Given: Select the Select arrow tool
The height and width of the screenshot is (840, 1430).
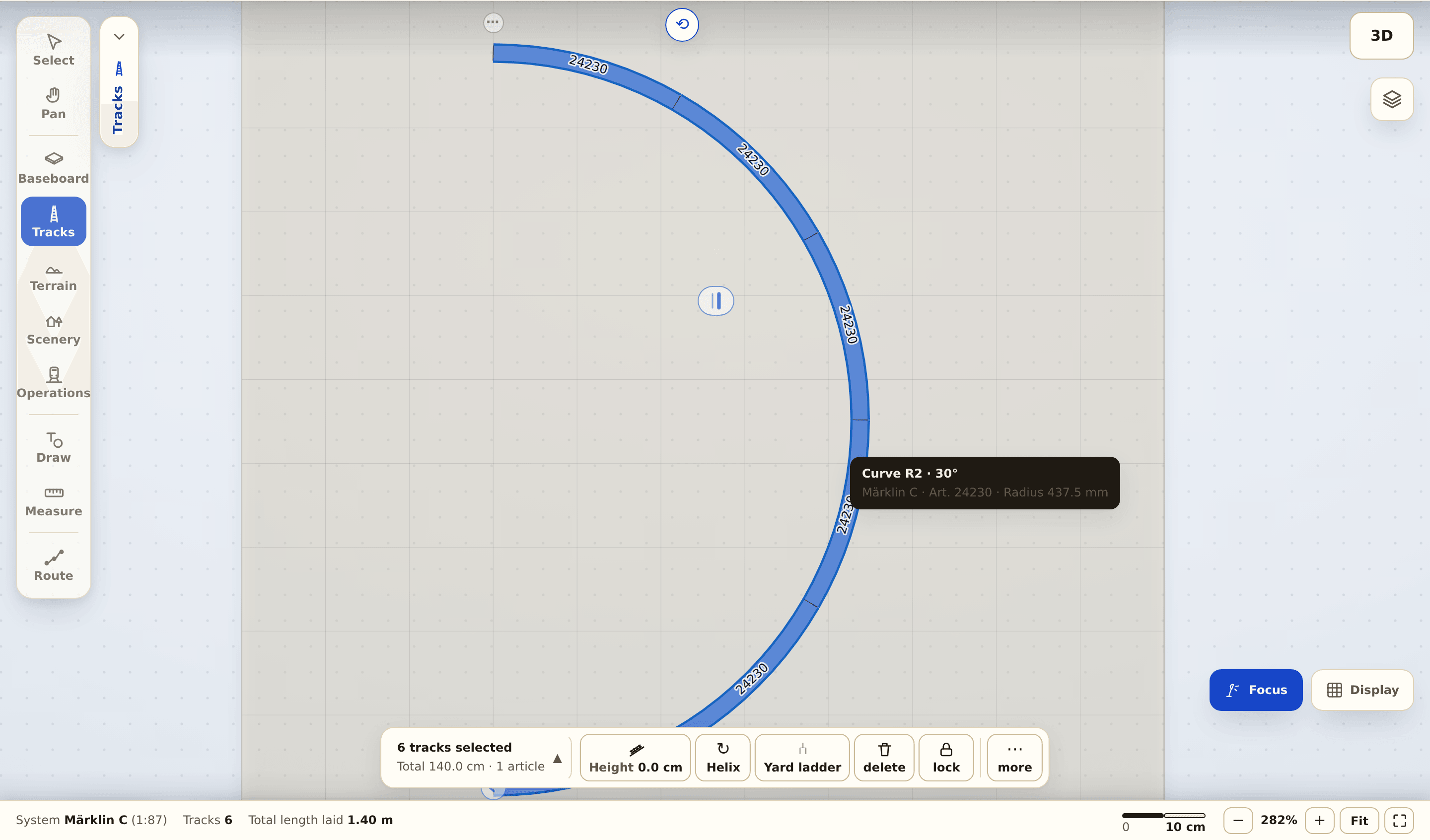Looking at the screenshot, I should pyautogui.click(x=53, y=50).
